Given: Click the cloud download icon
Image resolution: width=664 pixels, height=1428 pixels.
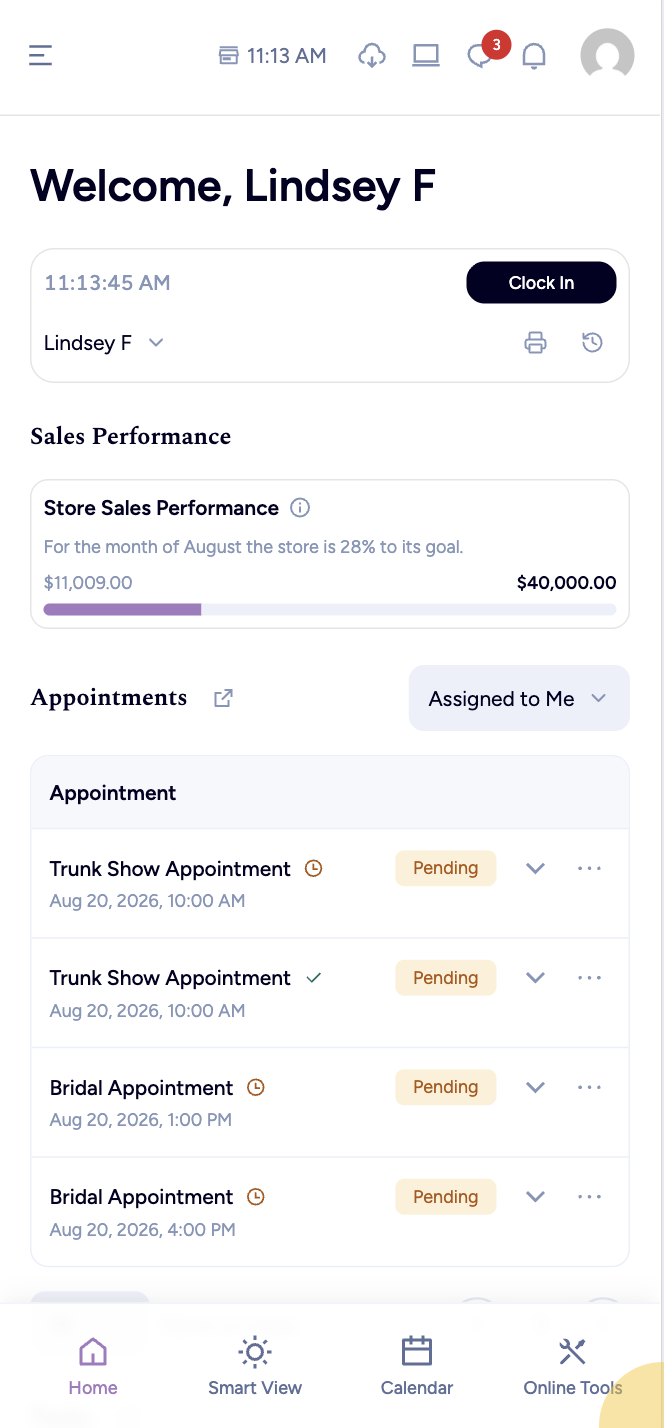Looking at the screenshot, I should pos(372,55).
